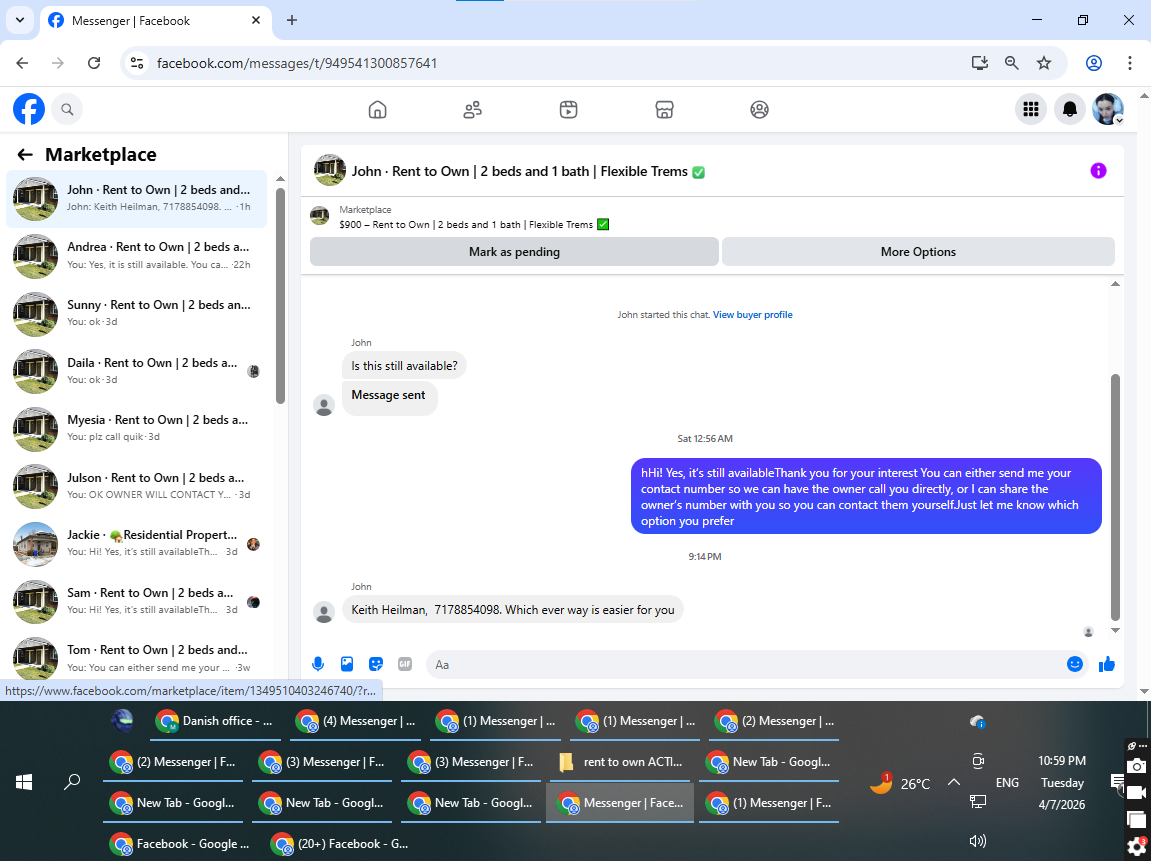The height and width of the screenshot is (861, 1151).
Task: Open Daila's Rent to Own conversation
Action: (137, 371)
